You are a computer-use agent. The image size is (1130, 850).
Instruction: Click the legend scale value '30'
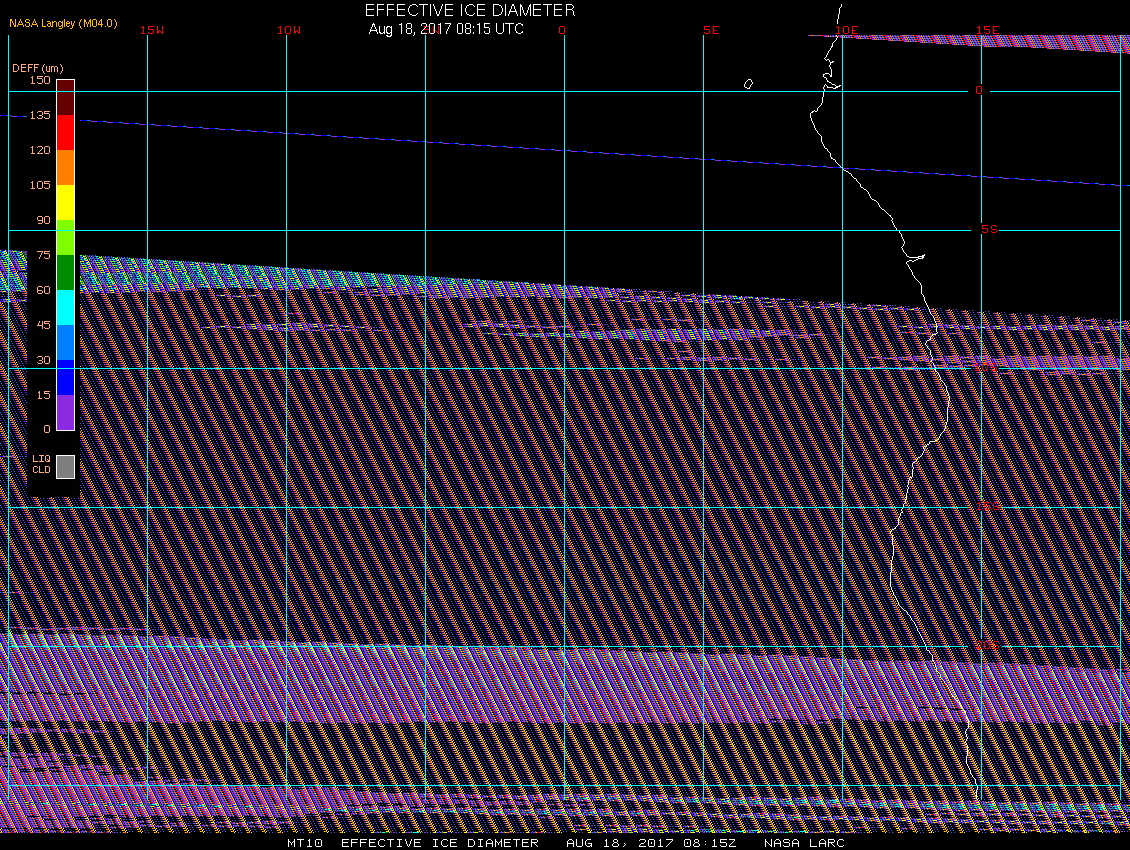tap(44, 360)
